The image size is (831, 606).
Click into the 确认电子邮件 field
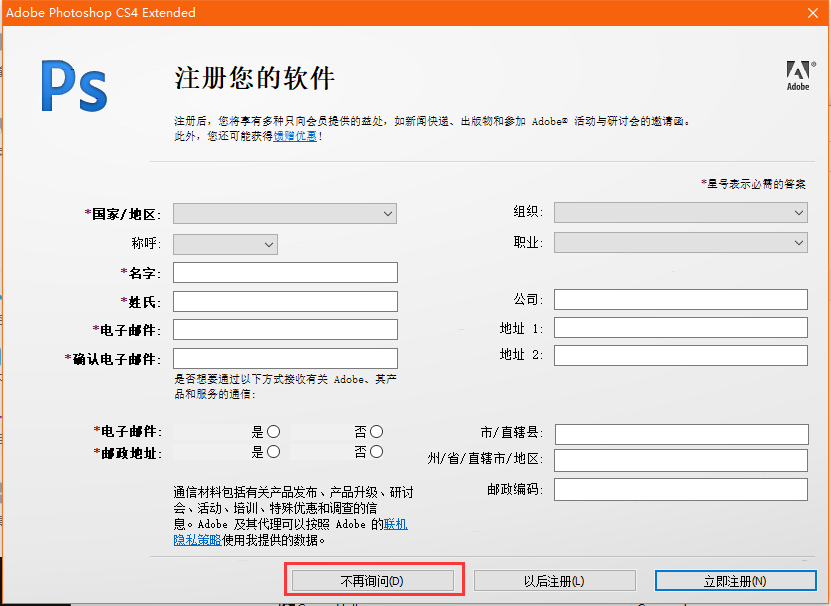(285, 358)
